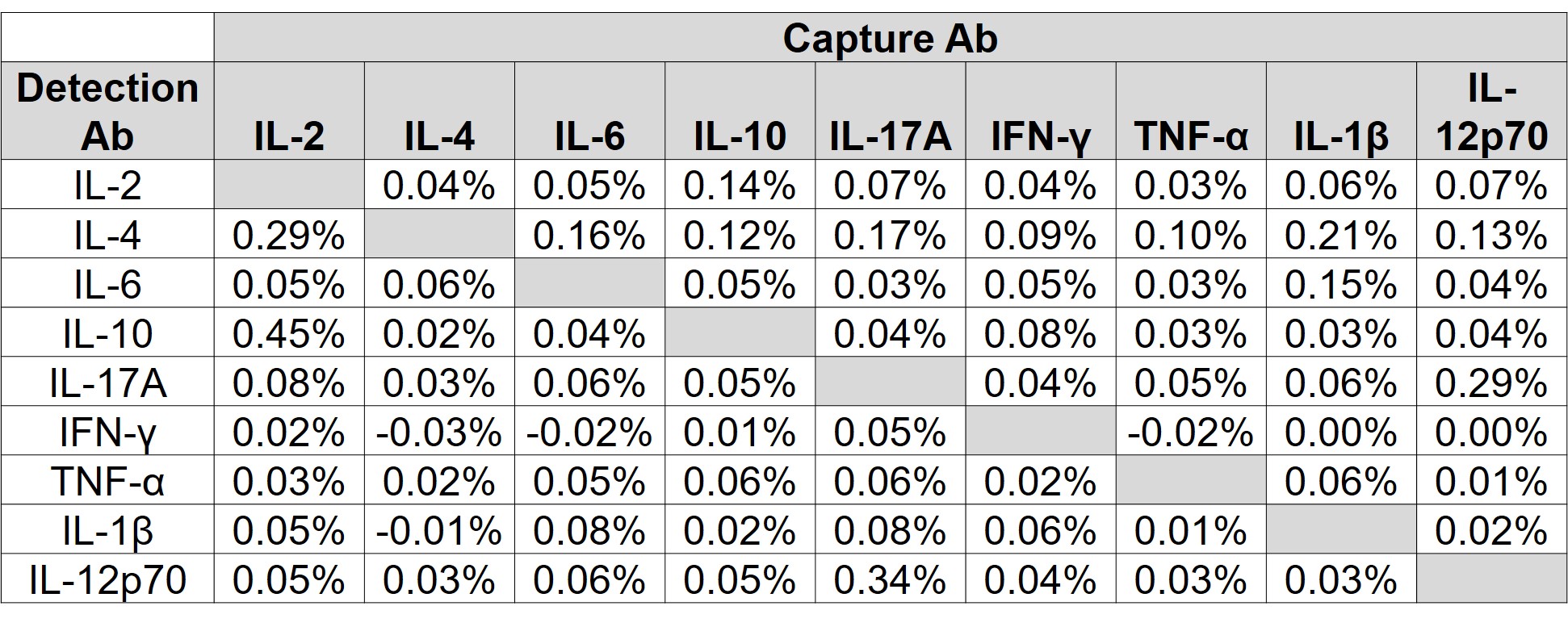1568x627 pixels.
Task: Click the 0.45% cell in IL-10 row
Action: (x=288, y=333)
